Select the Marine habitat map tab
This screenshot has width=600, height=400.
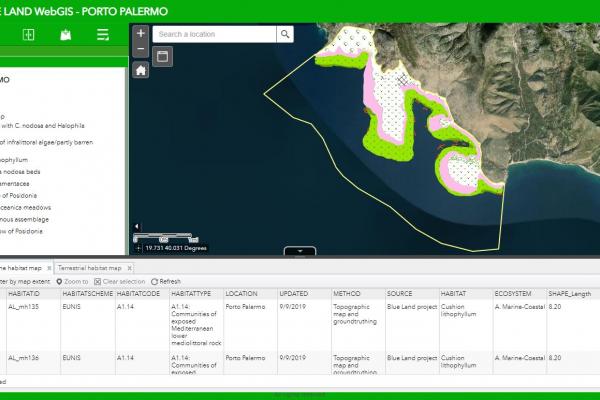[20, 268]
